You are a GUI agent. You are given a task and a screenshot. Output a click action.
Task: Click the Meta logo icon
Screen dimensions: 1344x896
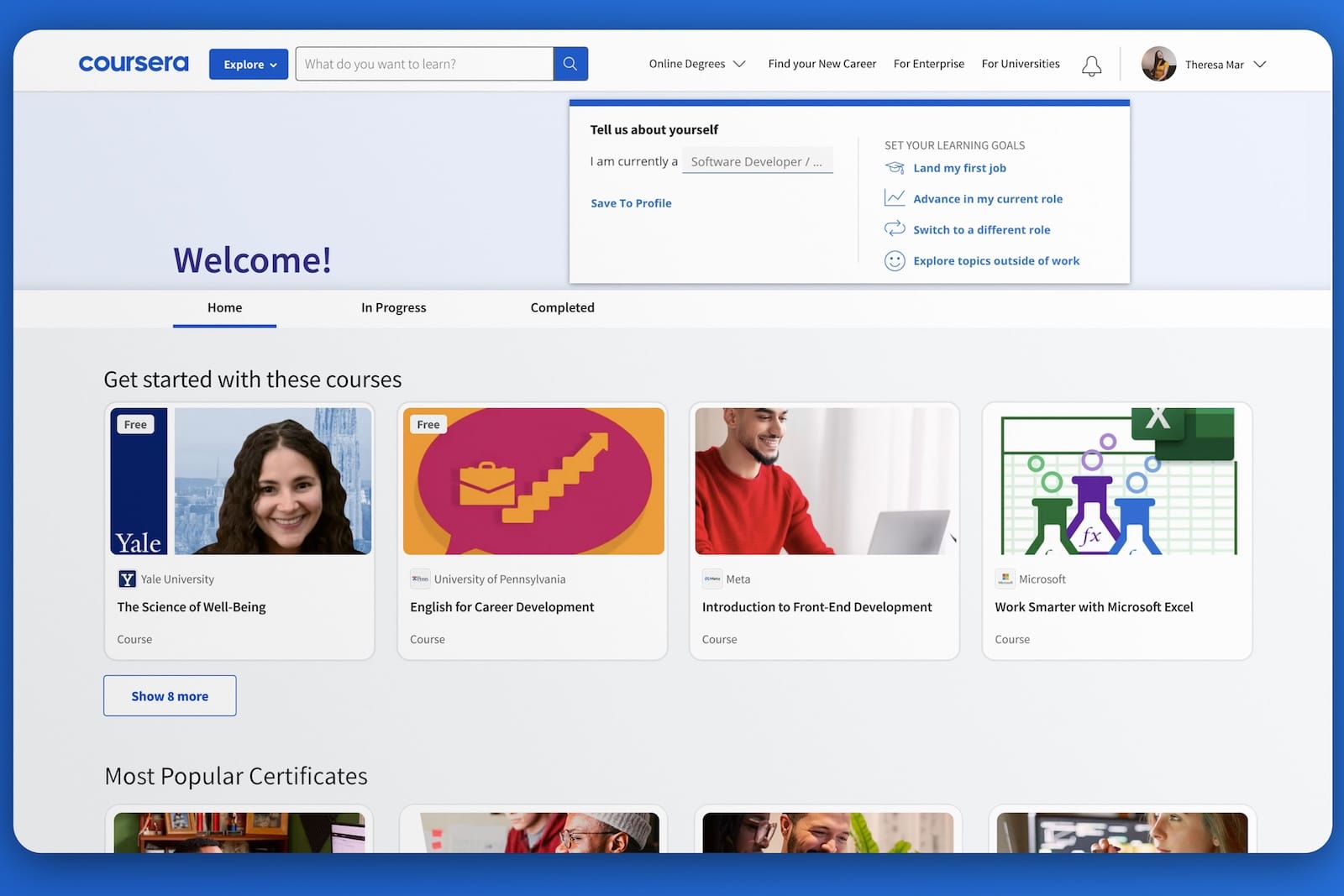[x=711, y=579]
